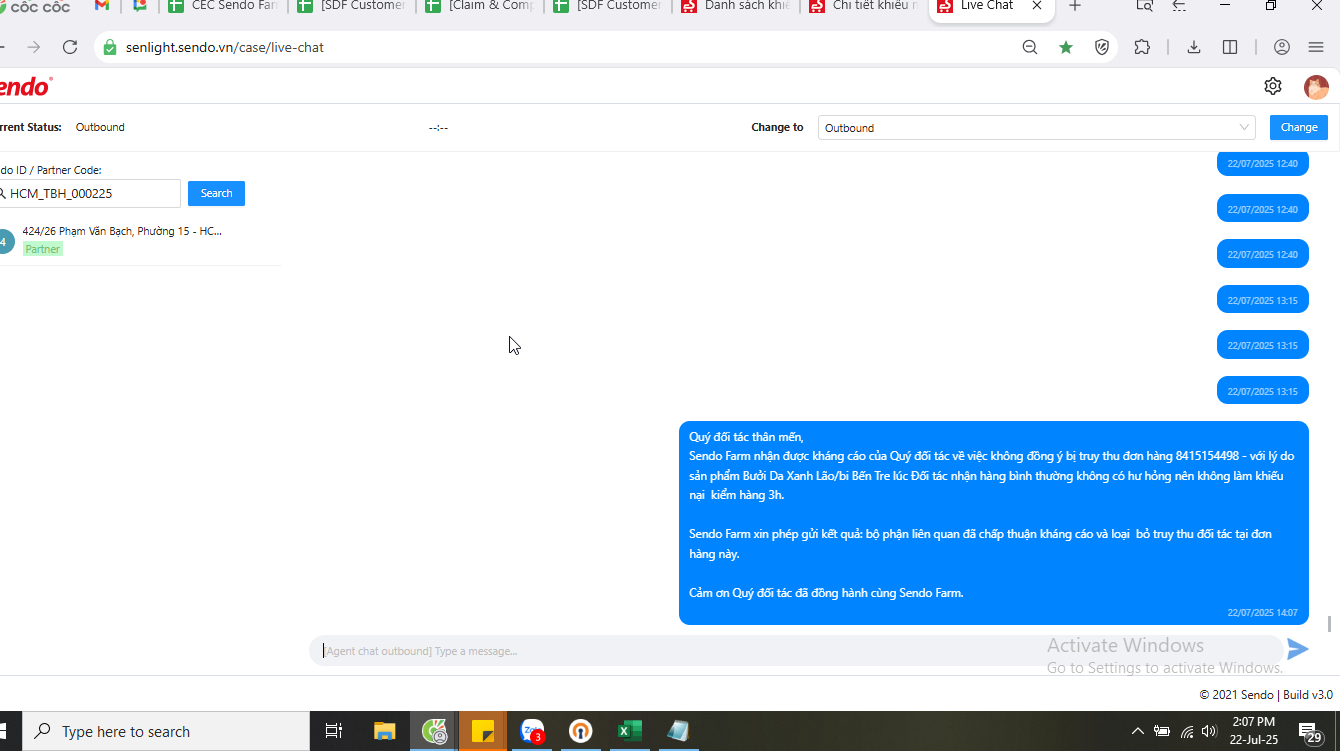Screen dimensions: 1340x751
Task: Click the Outbound current status text
Action: (x=100, y=127)
